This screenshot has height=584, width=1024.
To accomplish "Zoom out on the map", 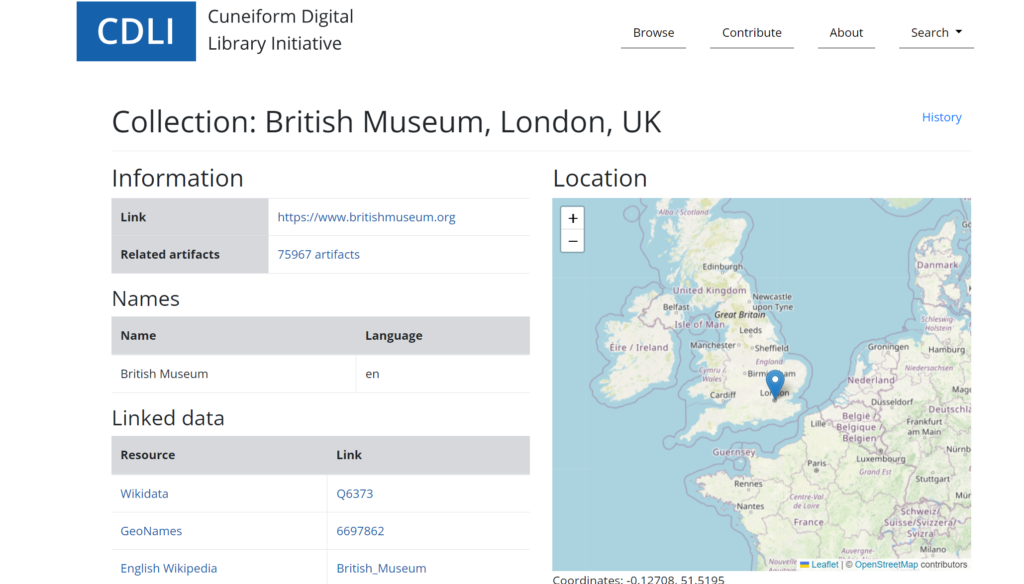I will point(572,241).
